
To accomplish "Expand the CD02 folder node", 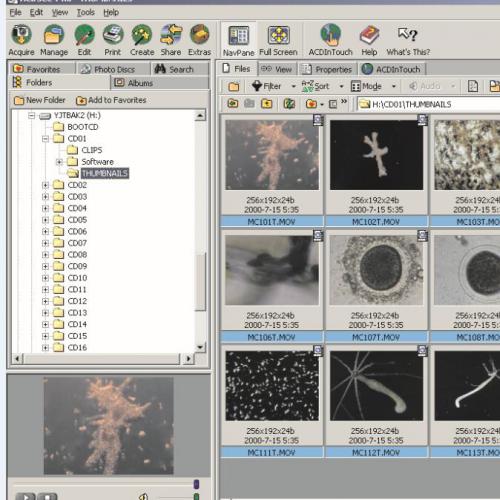I will click(46, 185).
